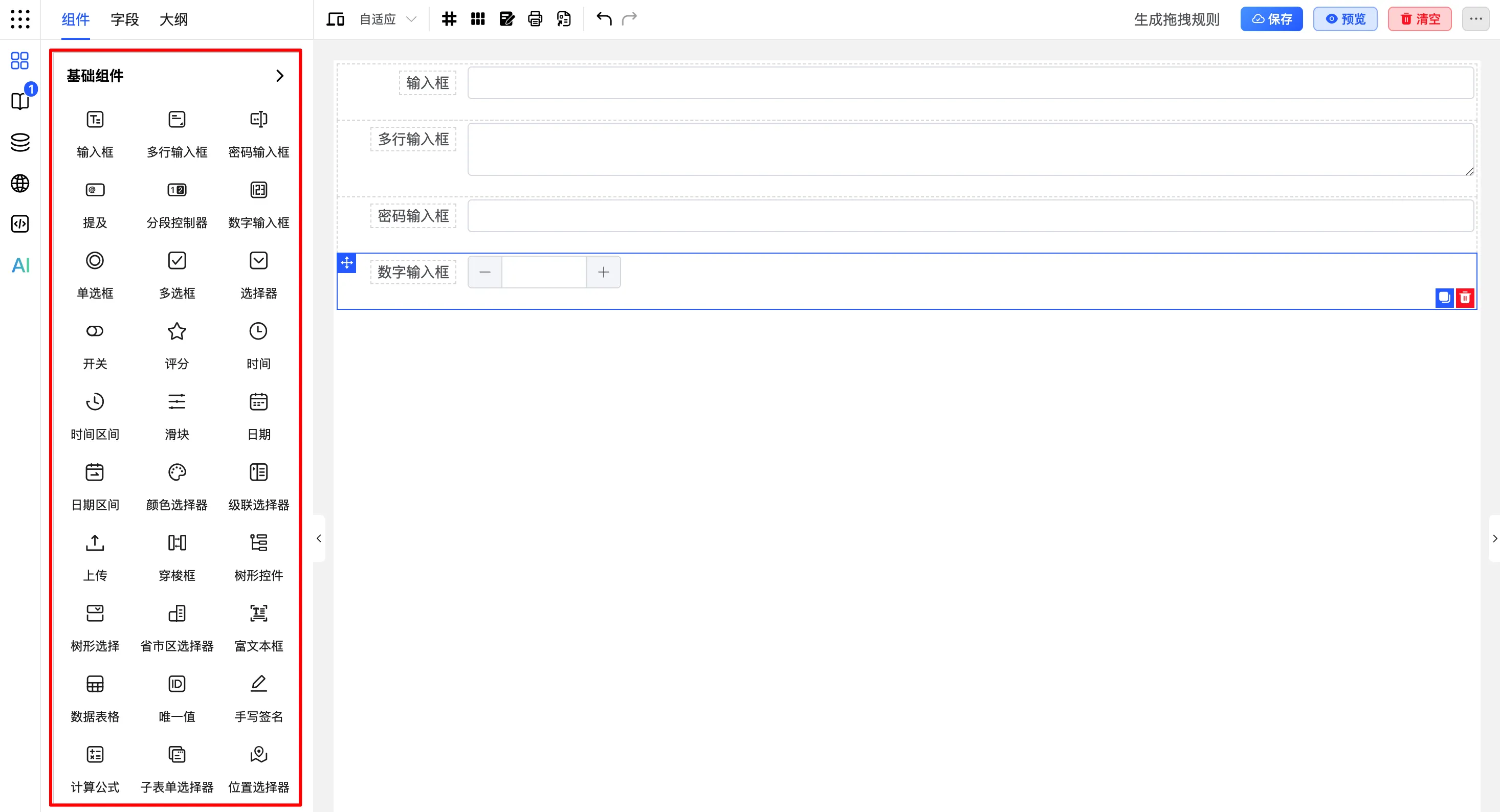Open the AI assistant in left sidebar
This screenshot has height=812, width=1500.
[x=20, y=265]
